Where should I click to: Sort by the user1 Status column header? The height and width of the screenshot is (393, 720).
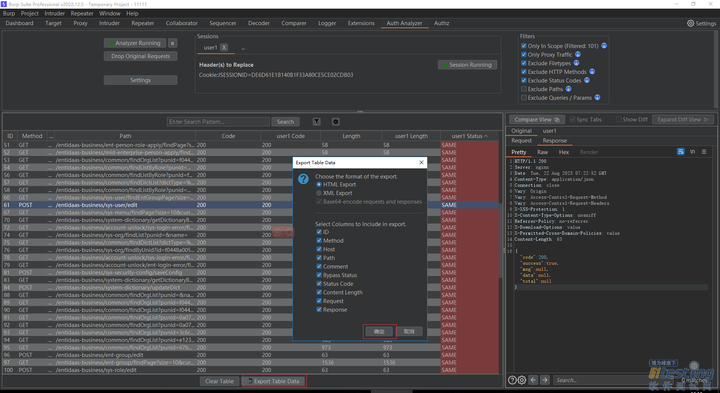pos(469,136)
